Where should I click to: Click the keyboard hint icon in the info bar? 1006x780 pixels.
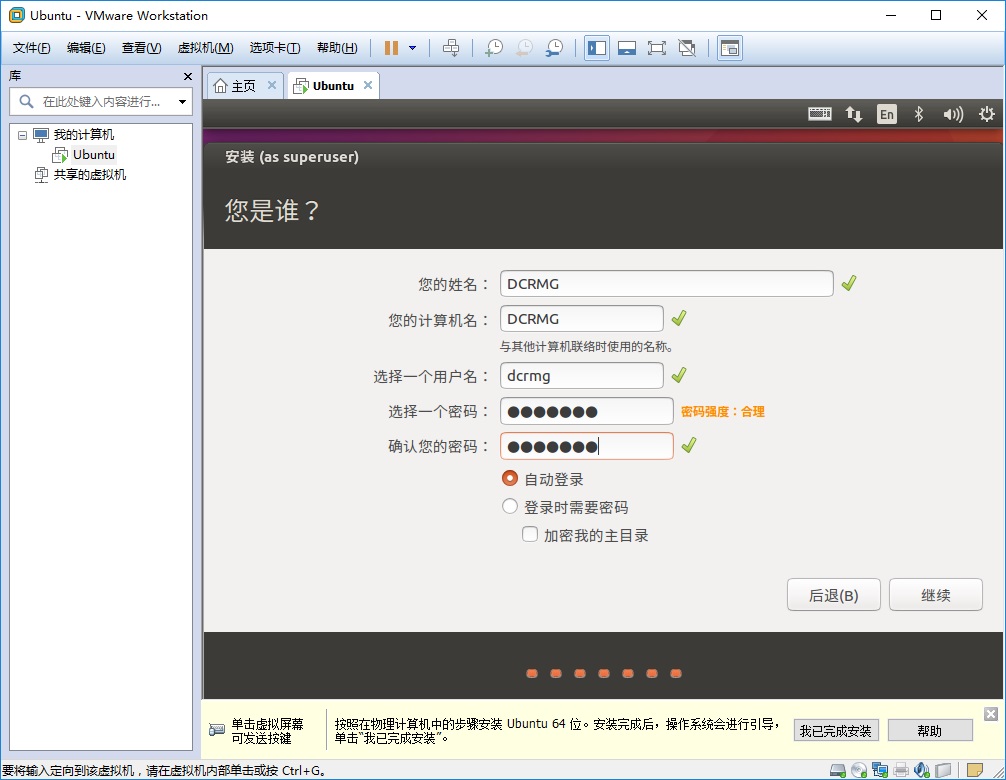[217, 730]
